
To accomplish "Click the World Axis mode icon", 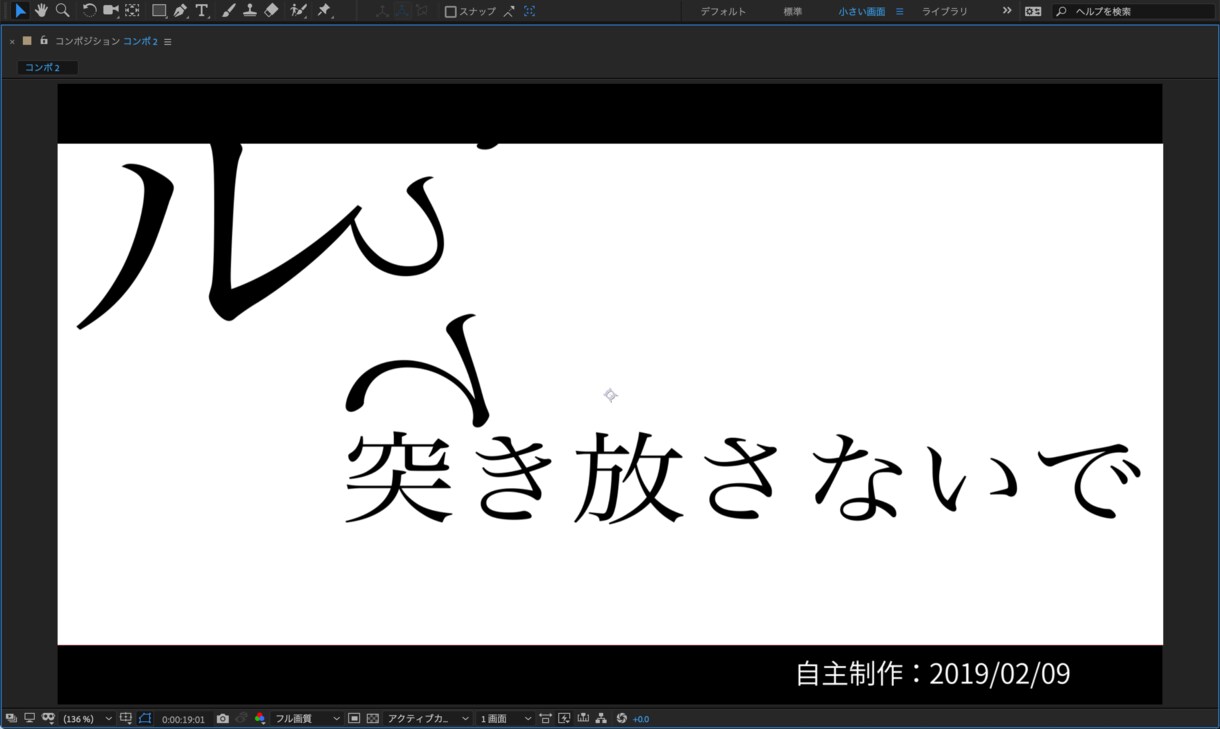I will (402, 11).
